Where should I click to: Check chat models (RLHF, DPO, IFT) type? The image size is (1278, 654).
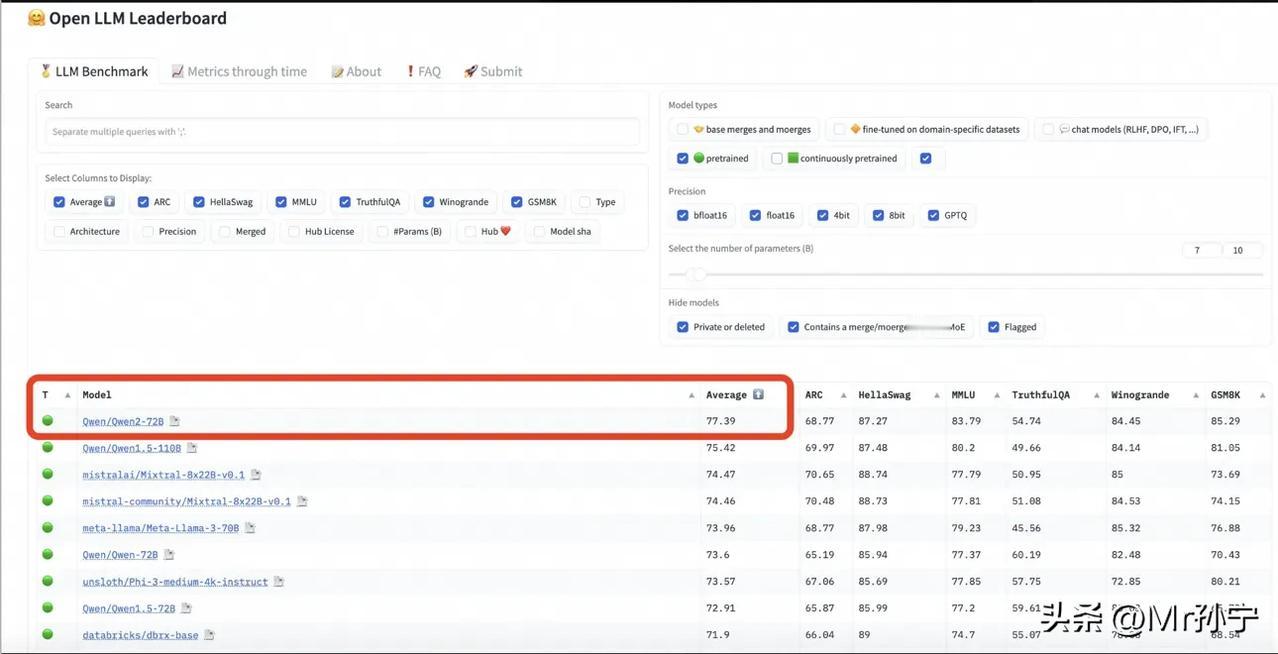1048,129
